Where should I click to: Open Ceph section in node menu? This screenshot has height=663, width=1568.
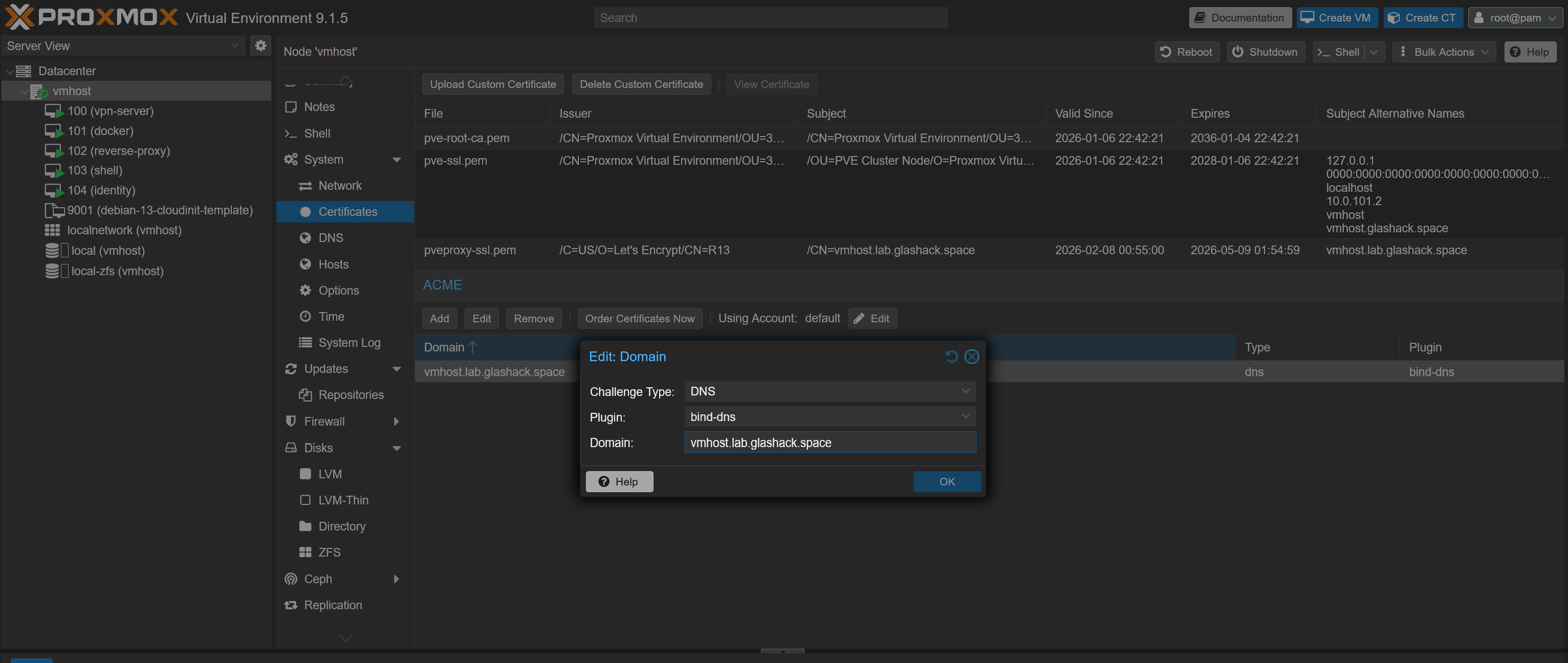(x=317, y=579)
